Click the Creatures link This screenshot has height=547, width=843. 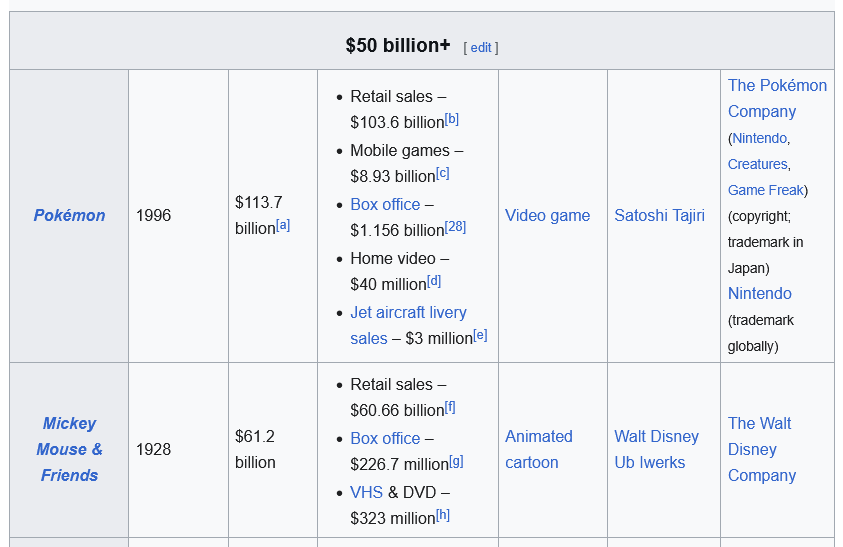click(757, 164)
